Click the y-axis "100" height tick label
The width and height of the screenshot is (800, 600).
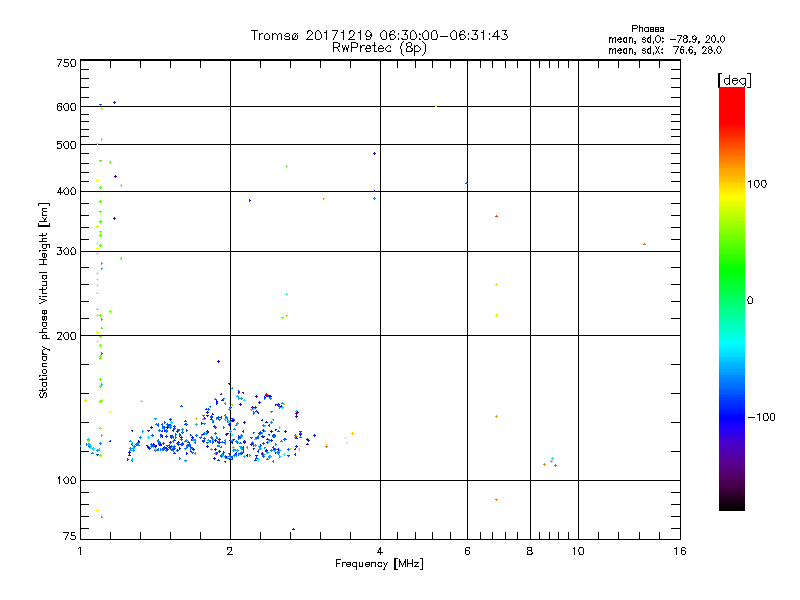tap(66, 481)
